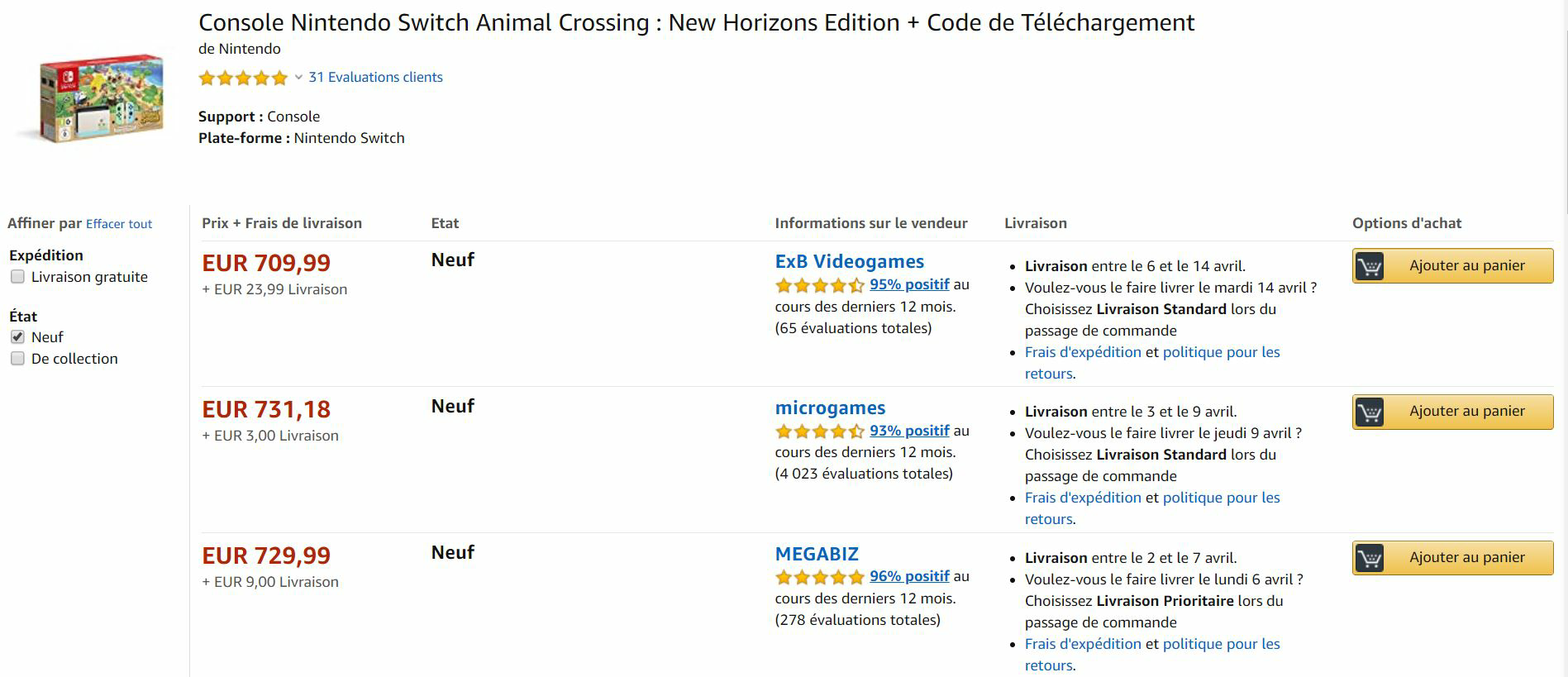Click the product's five-star rating icons
Screen dimensions: 1568x677
(x=242, y=79)
